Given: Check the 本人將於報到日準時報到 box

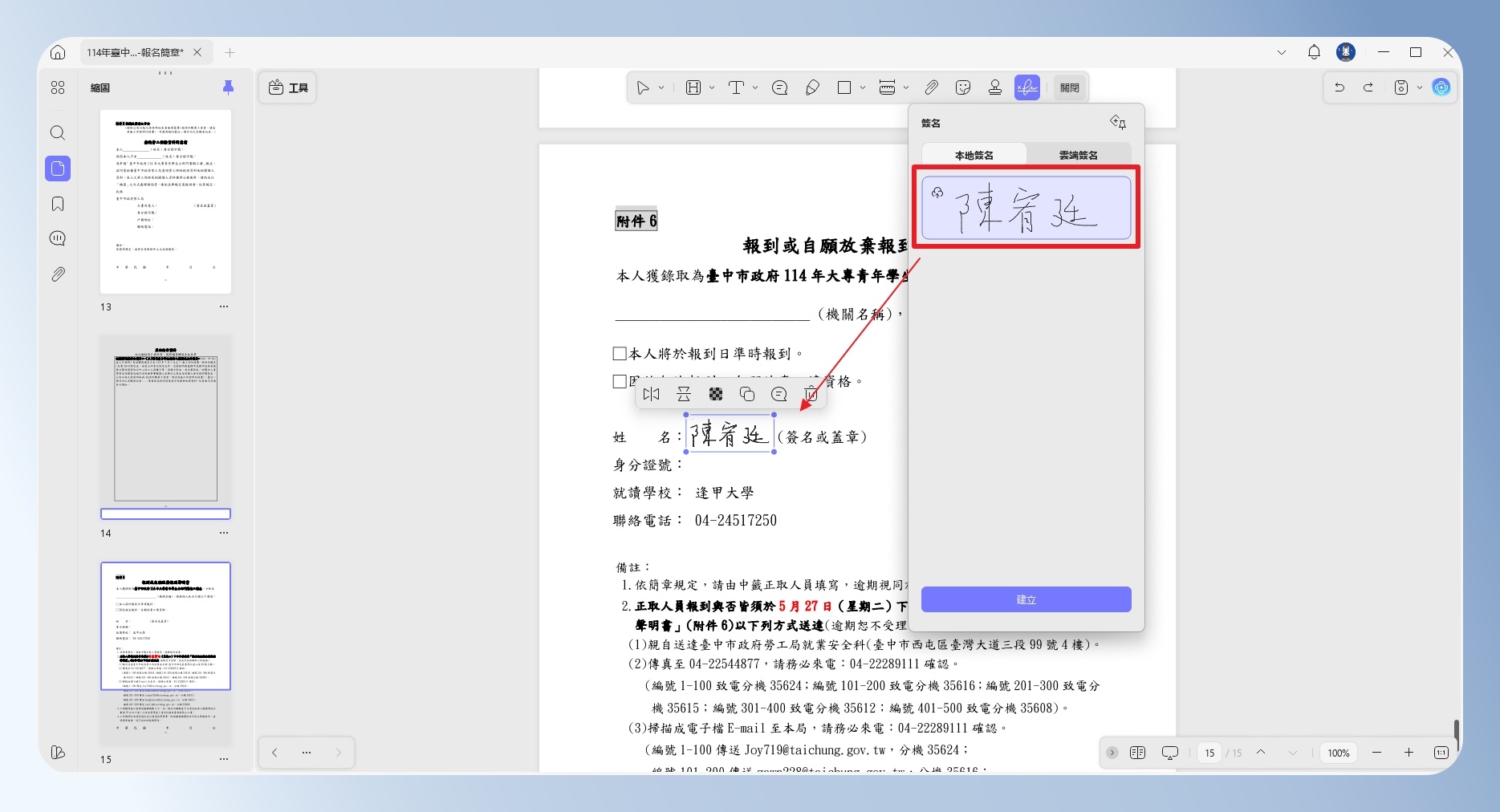Looking at the screenshot, I should coord(620,354).
